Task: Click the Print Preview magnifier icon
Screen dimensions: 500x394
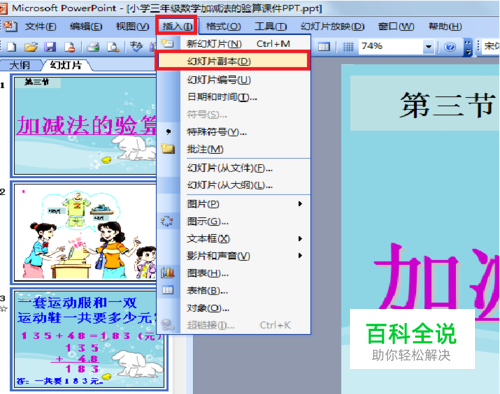Action: coord(113,47)
